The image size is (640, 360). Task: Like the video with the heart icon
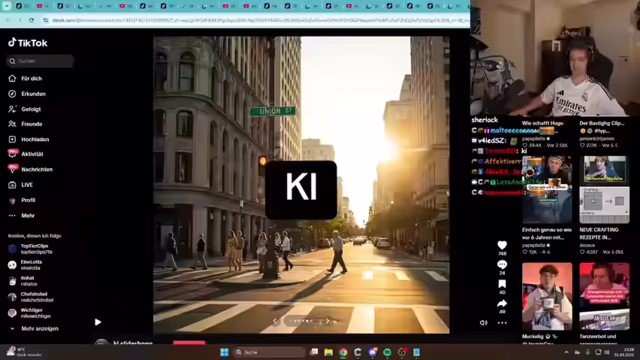pyautogui.click(x=502, y=245)
